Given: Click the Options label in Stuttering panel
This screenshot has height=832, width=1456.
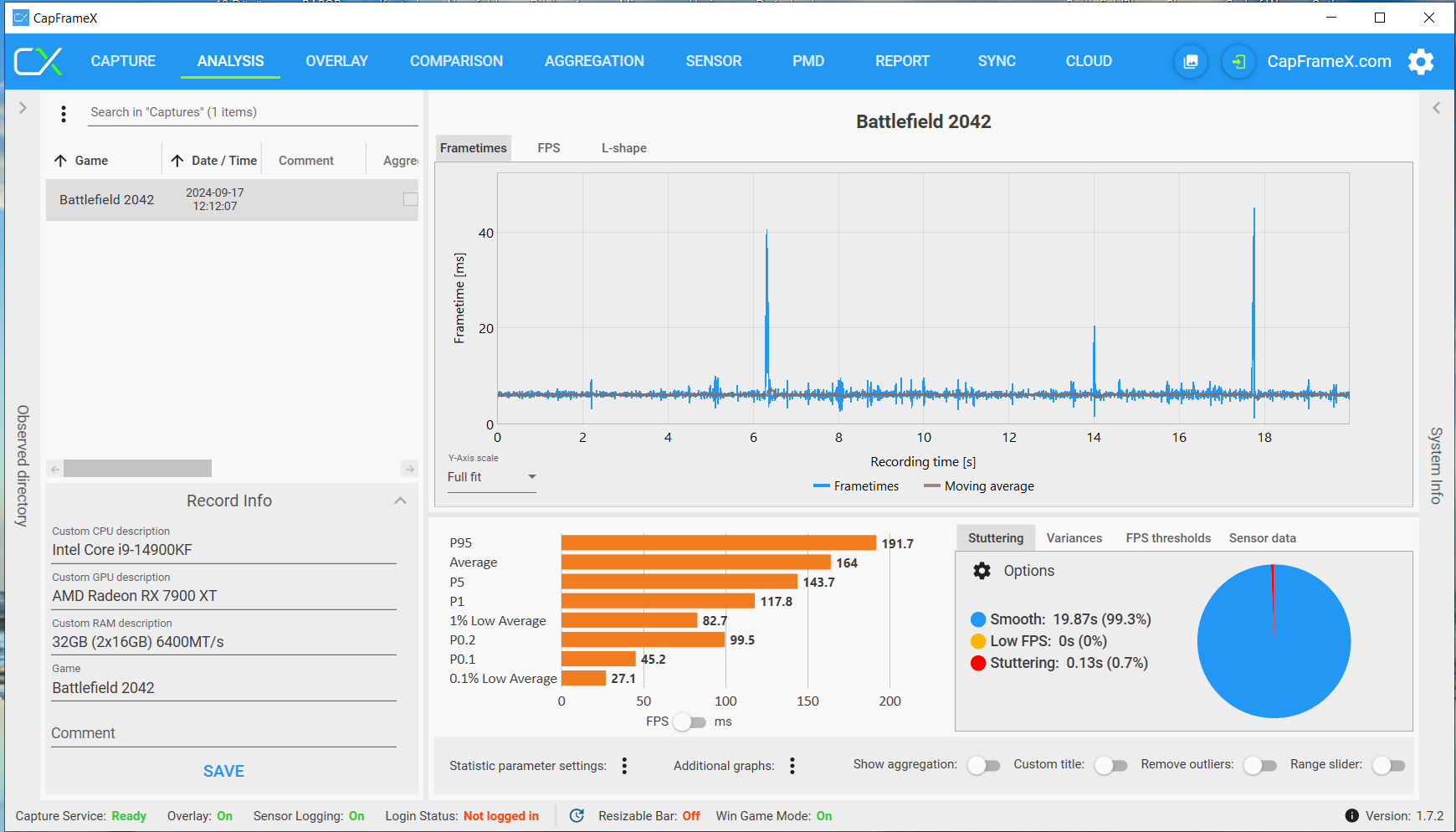Looking at the screenshot, I should [x=1029, y=571].
